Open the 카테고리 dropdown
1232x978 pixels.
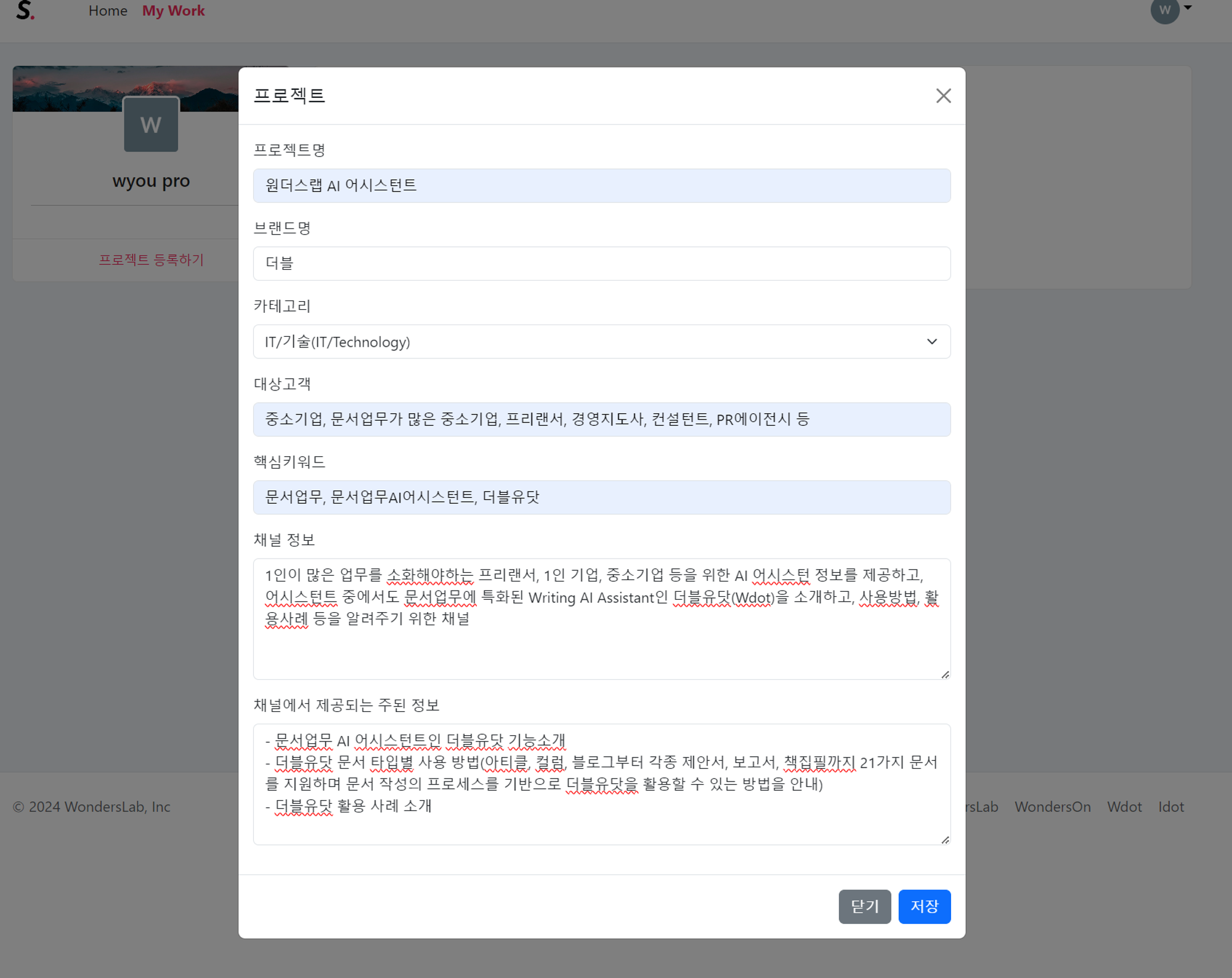601,342
